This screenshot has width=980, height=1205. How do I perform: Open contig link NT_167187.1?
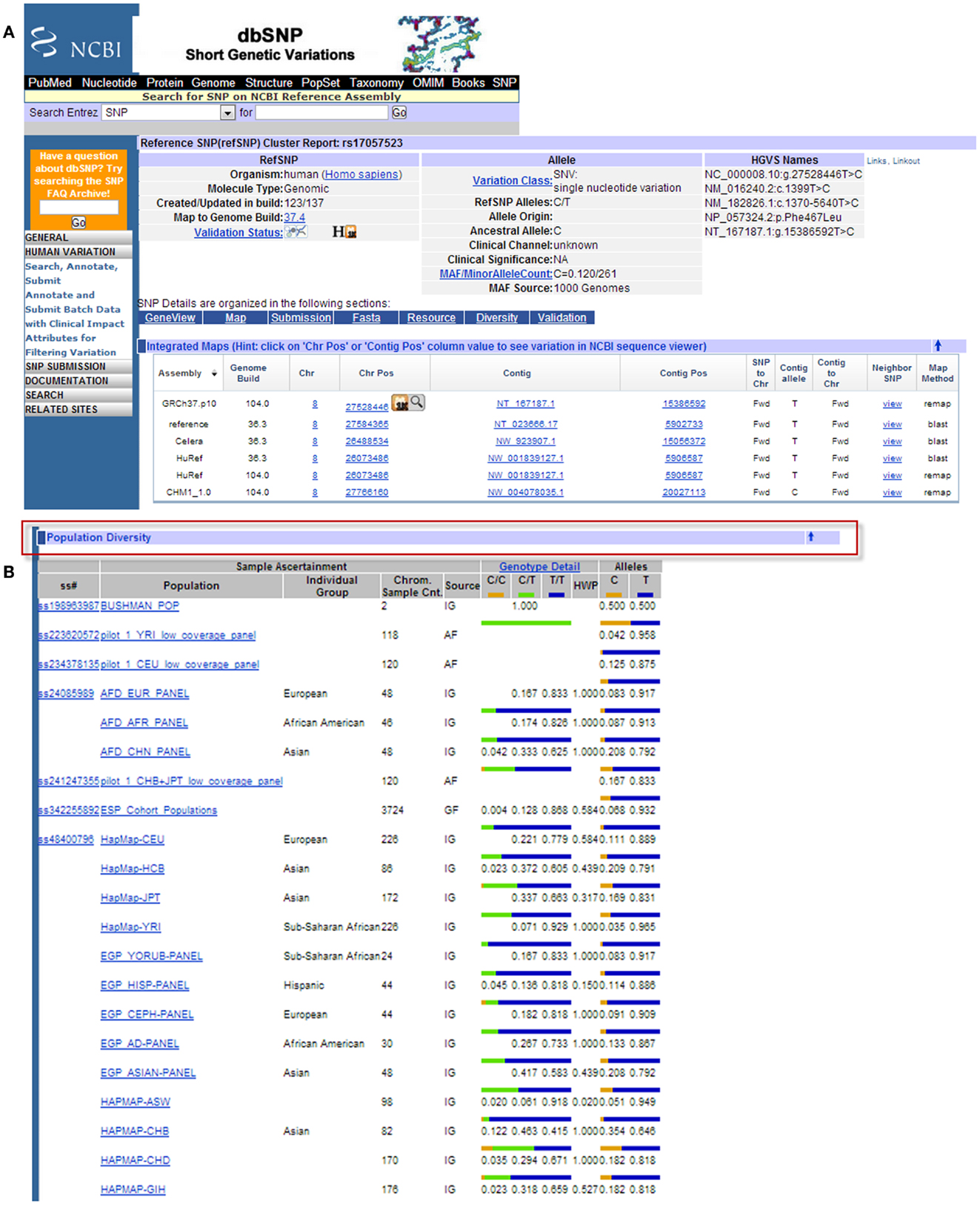coord(525,404)
